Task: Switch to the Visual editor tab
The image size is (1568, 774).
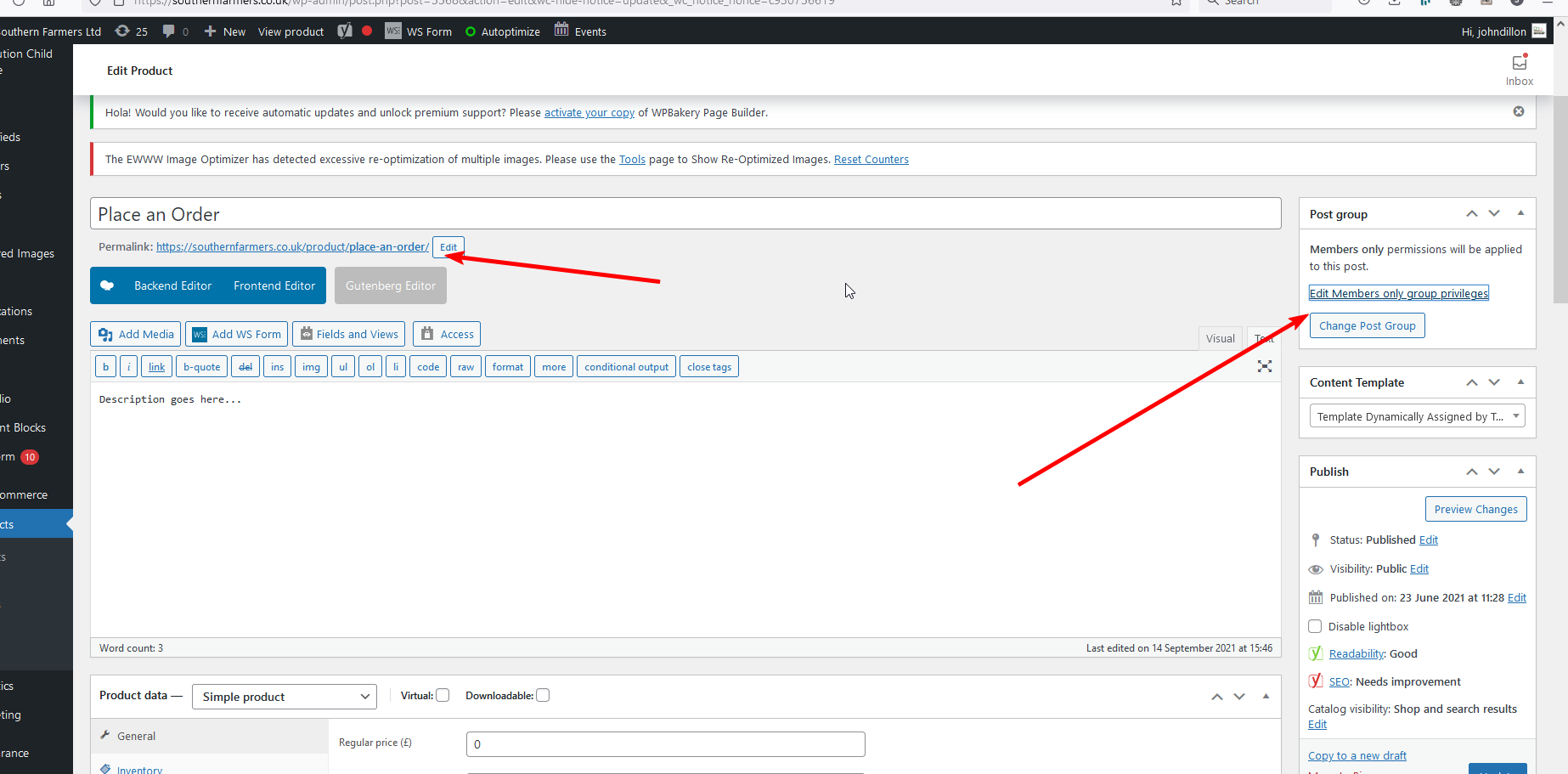Action: point(1220,338)
